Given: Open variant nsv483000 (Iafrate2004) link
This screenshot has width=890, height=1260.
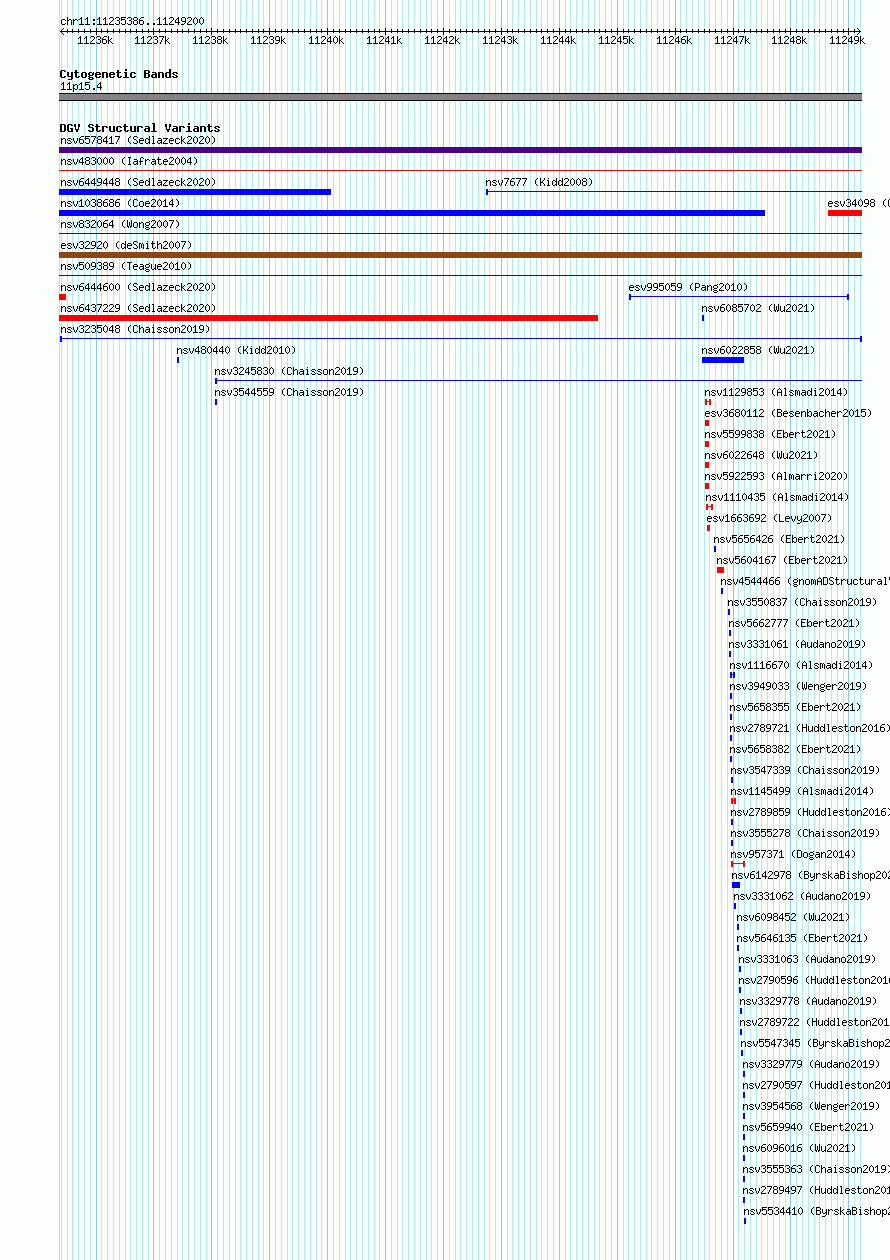Looking at the screenshot, I should coord(129,161).
